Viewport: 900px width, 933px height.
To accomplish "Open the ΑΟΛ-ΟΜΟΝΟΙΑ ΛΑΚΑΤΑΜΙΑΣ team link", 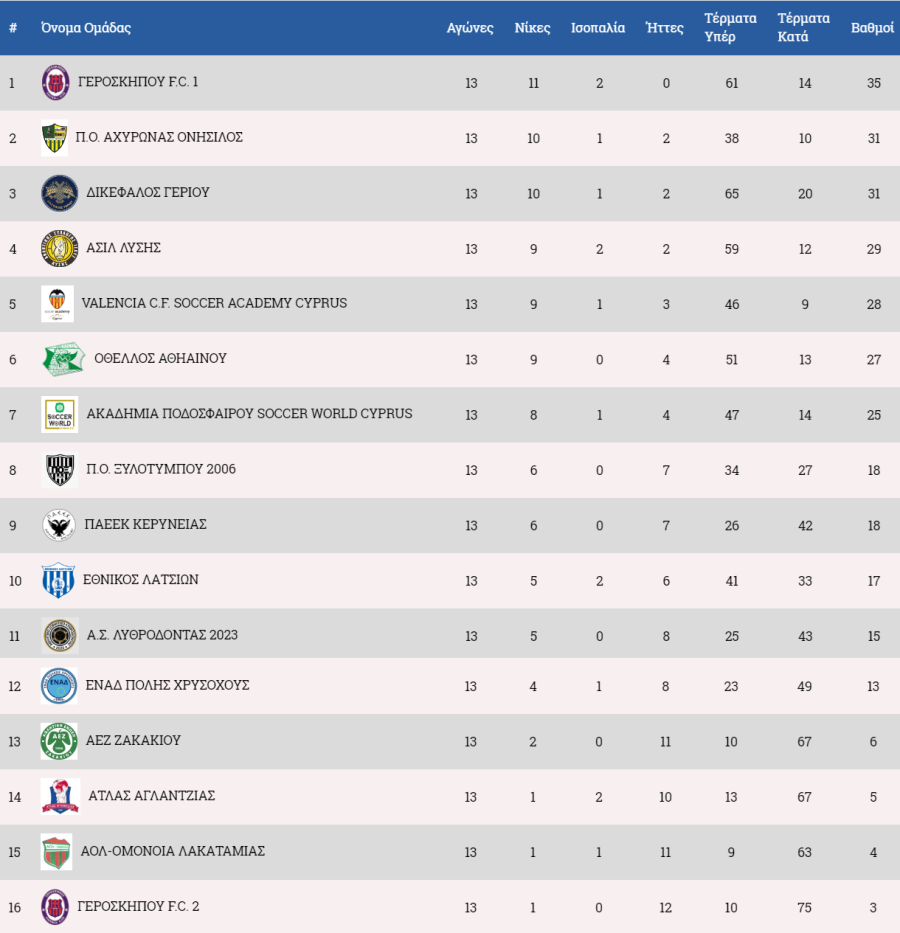I will click(173, 851).
